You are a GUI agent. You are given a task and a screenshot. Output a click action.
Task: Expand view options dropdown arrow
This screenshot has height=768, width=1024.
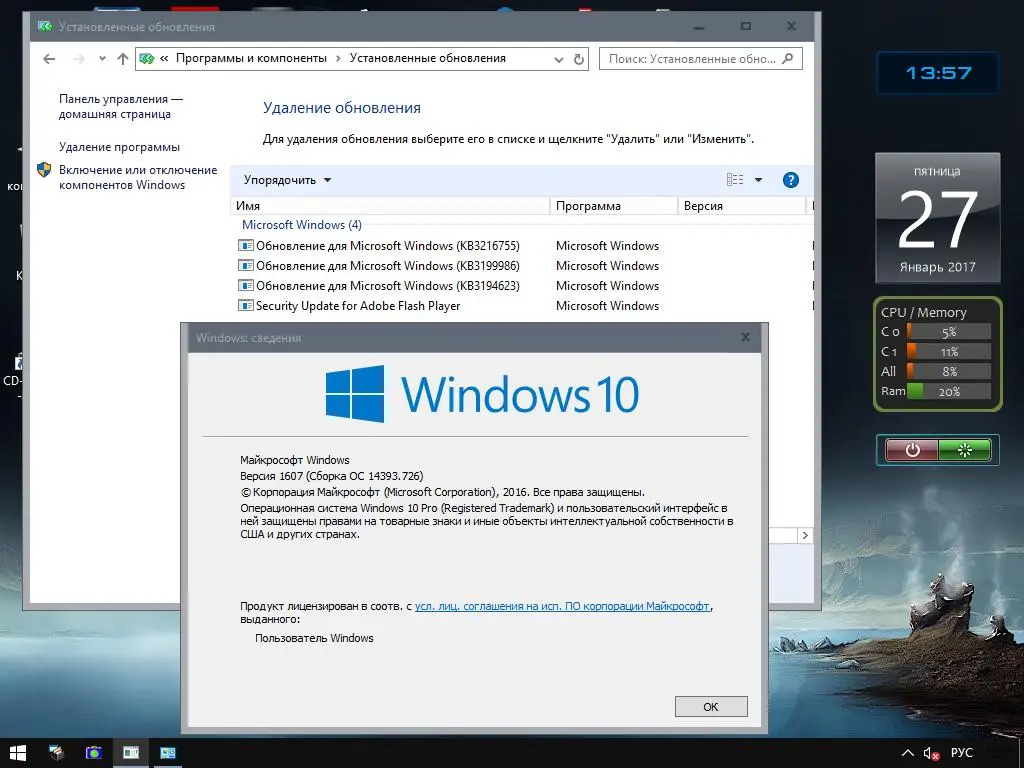[x=758, y=180]
